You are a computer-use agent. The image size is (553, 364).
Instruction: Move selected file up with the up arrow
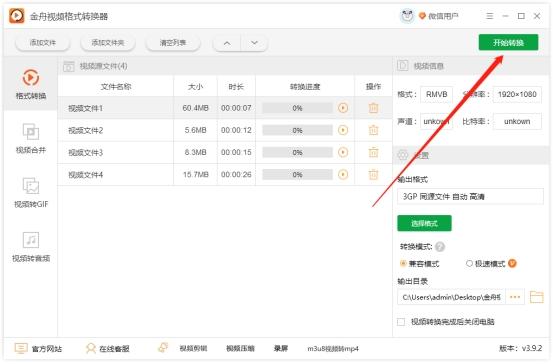[227, 43]
